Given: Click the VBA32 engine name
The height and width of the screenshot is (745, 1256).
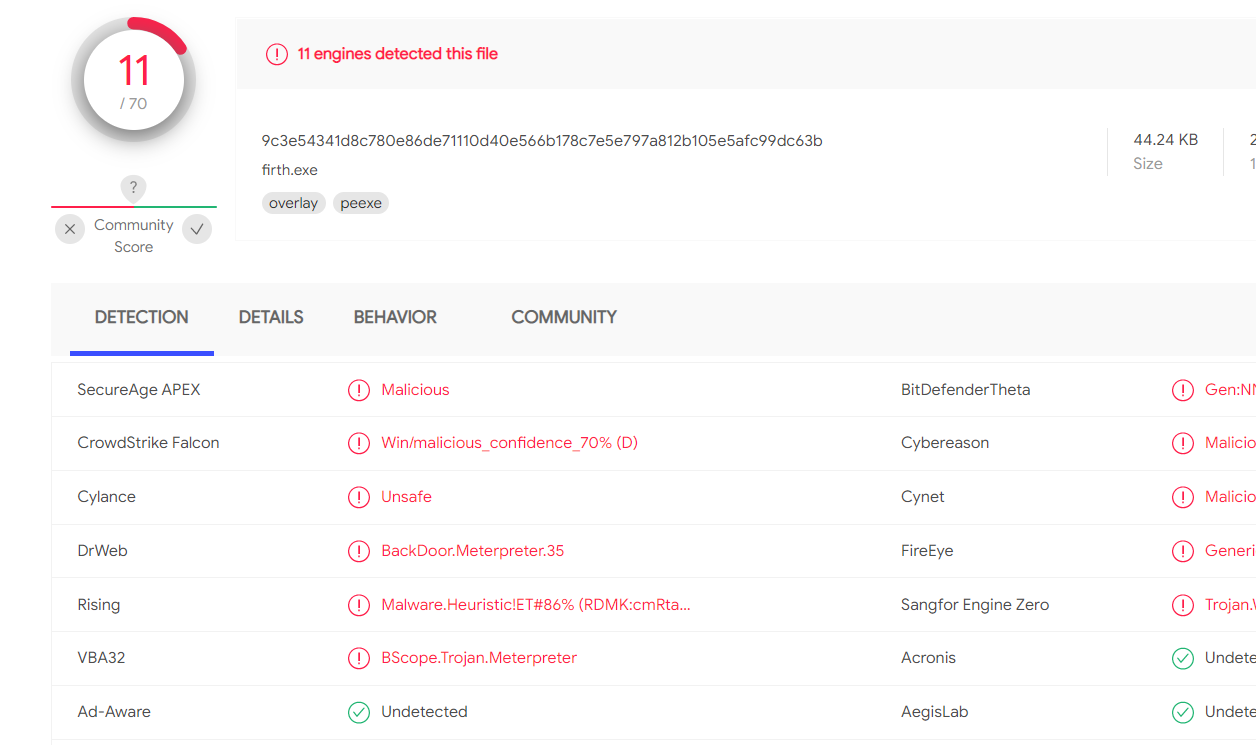Looking at the screenshot, I should [101, 658].
